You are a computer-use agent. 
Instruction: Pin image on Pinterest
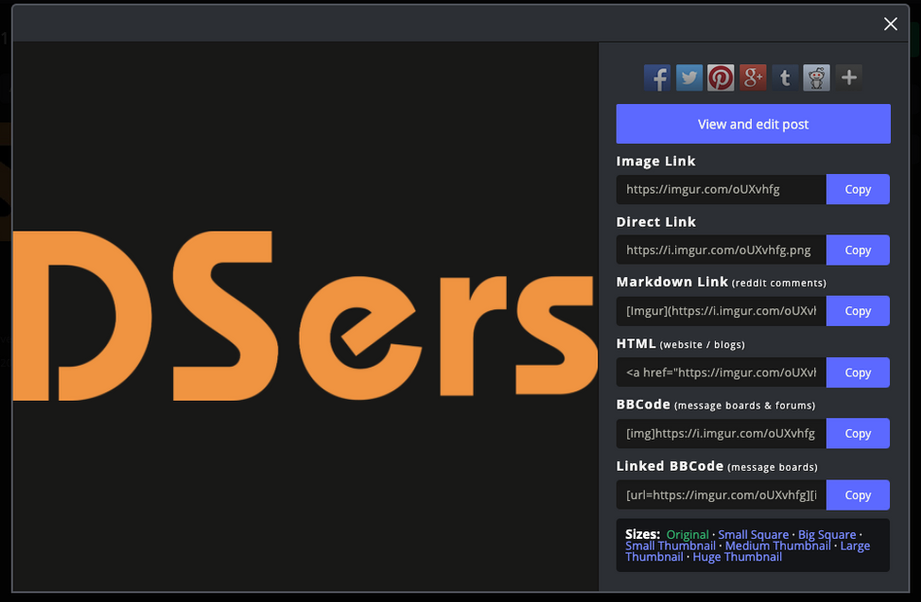721,78
